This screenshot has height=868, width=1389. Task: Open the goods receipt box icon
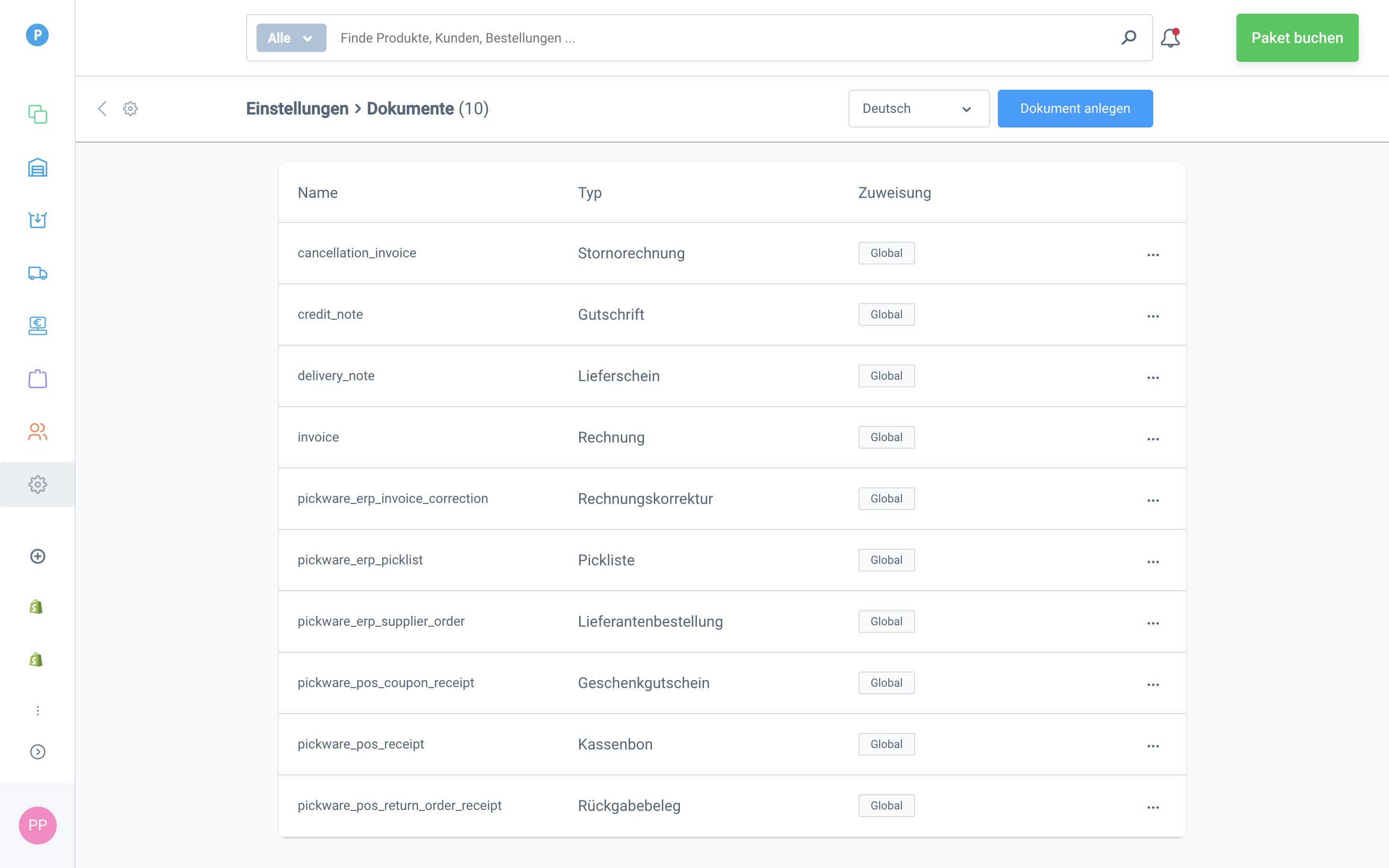click(x=37, y=220)
